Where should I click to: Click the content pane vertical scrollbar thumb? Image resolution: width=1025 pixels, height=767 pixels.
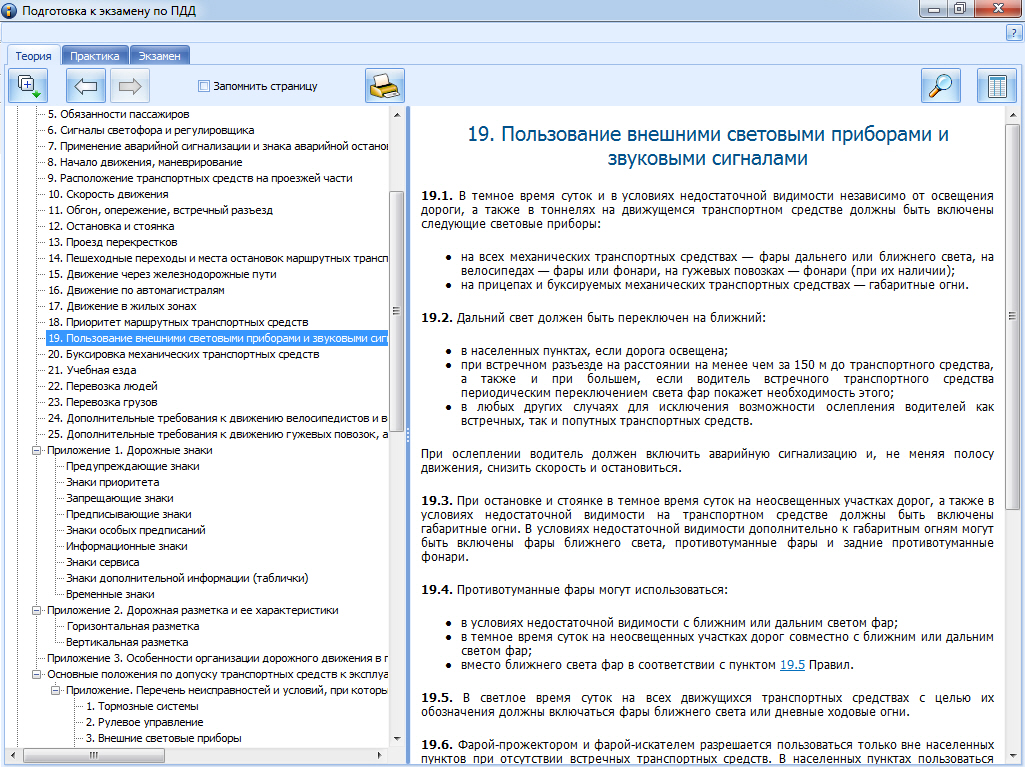point(1012,316)
